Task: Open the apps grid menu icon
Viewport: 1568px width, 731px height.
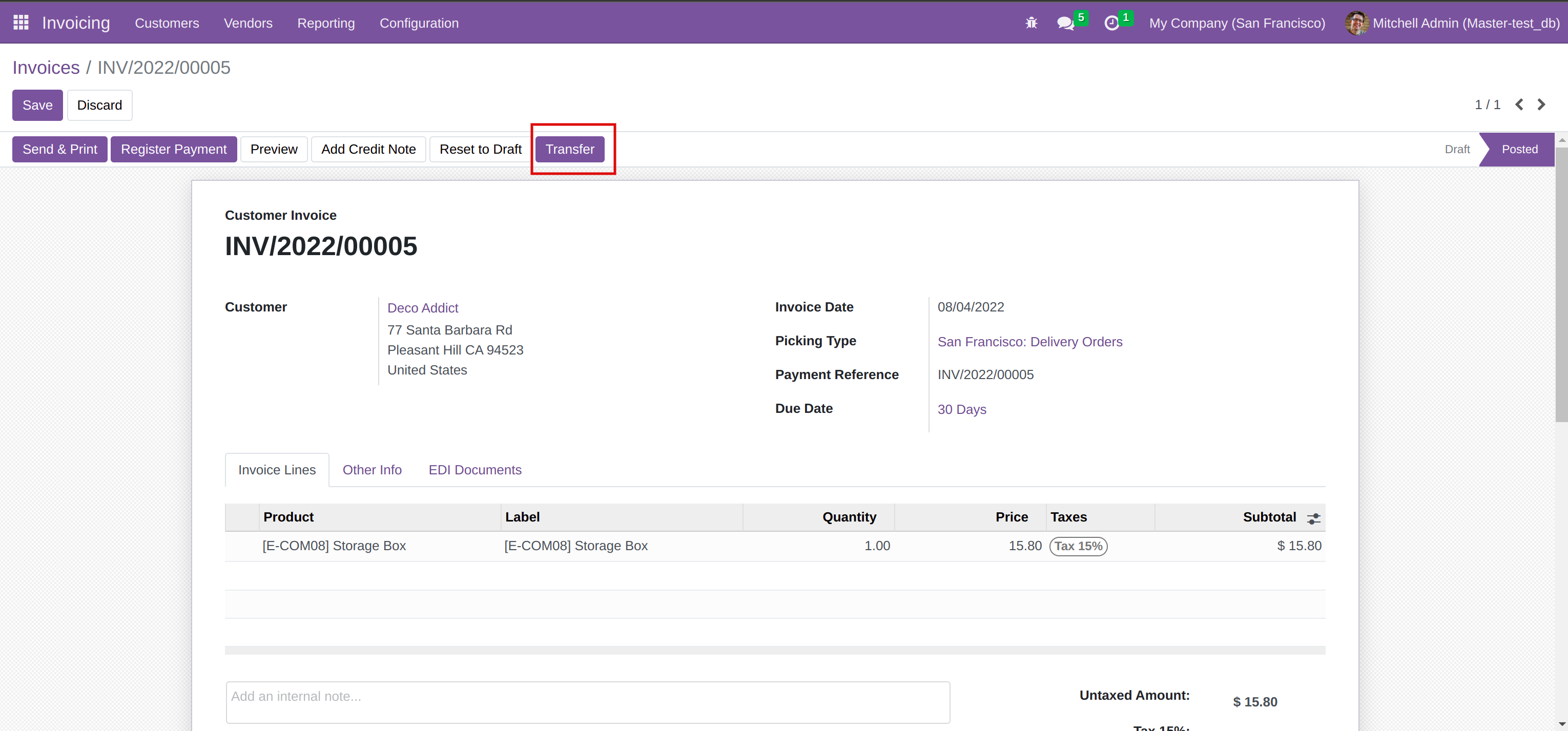Action: point(20,23)
